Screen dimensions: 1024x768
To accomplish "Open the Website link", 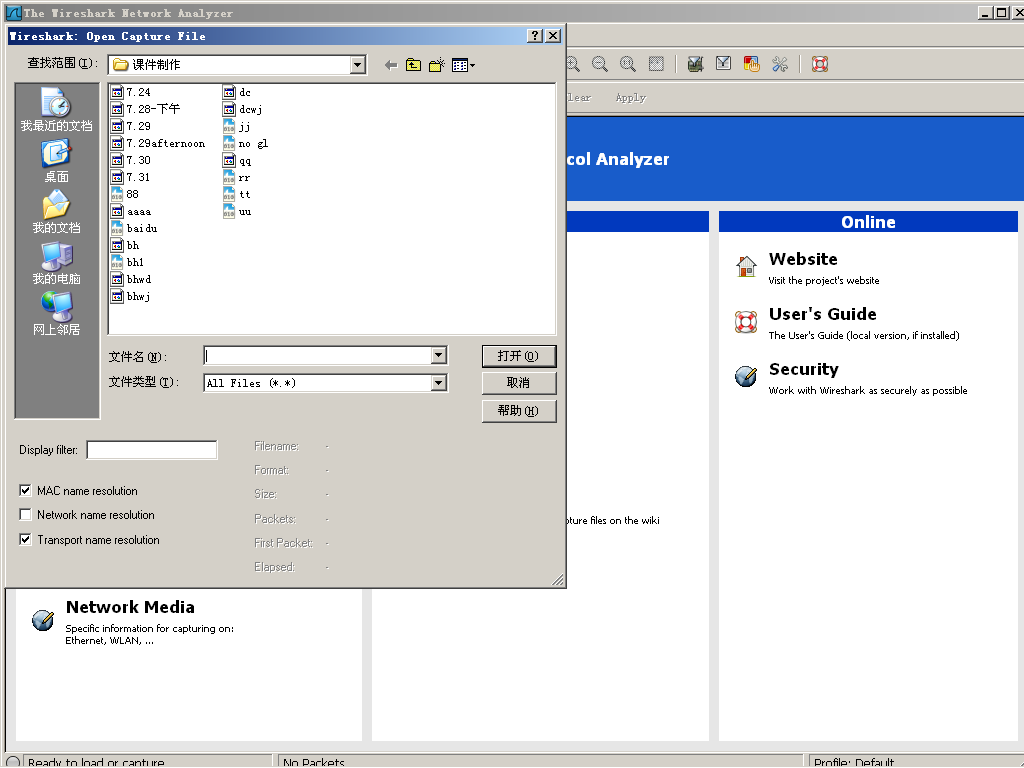I will pos(803,259).
